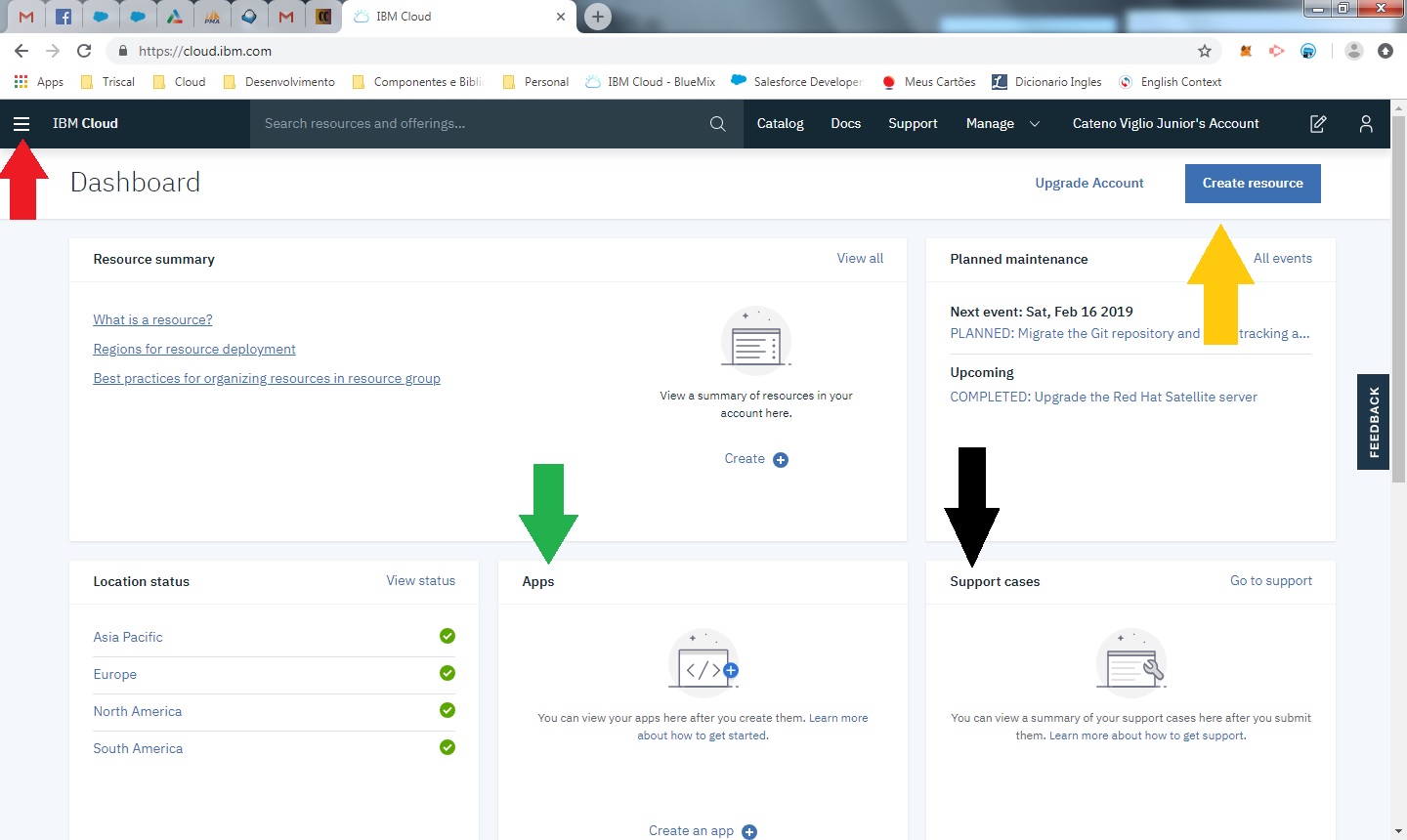Switch to the PMA tab
This screenshot has height=840, width=1407.
pos(212,17)
